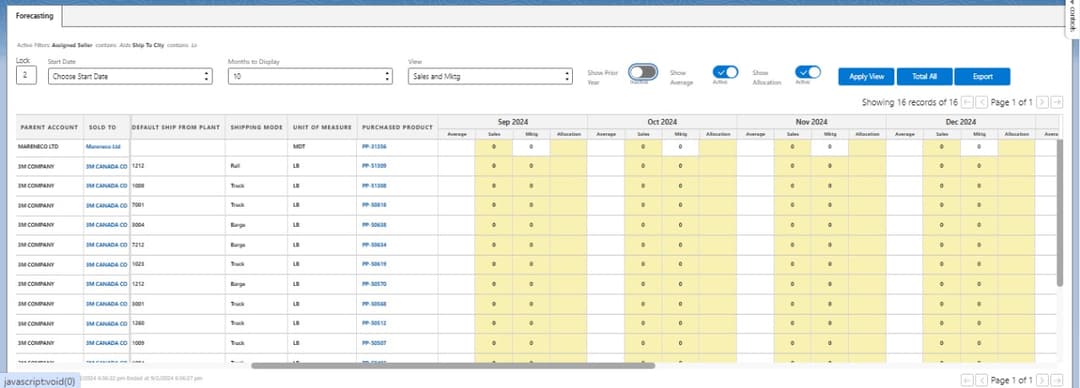This screenshot has height=388, width=1080.
Task: Click the Shipping Mode column header
Action: [x=256, y=127]
